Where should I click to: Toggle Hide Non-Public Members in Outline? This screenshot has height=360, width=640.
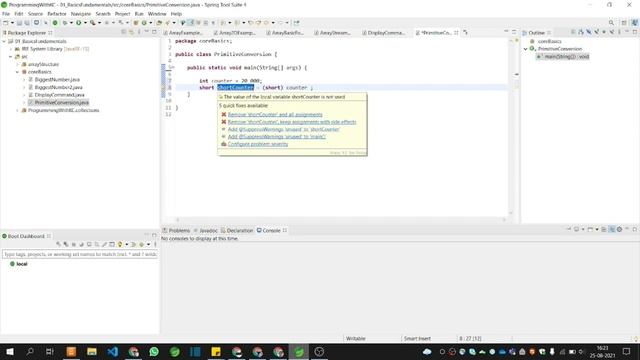604,32
